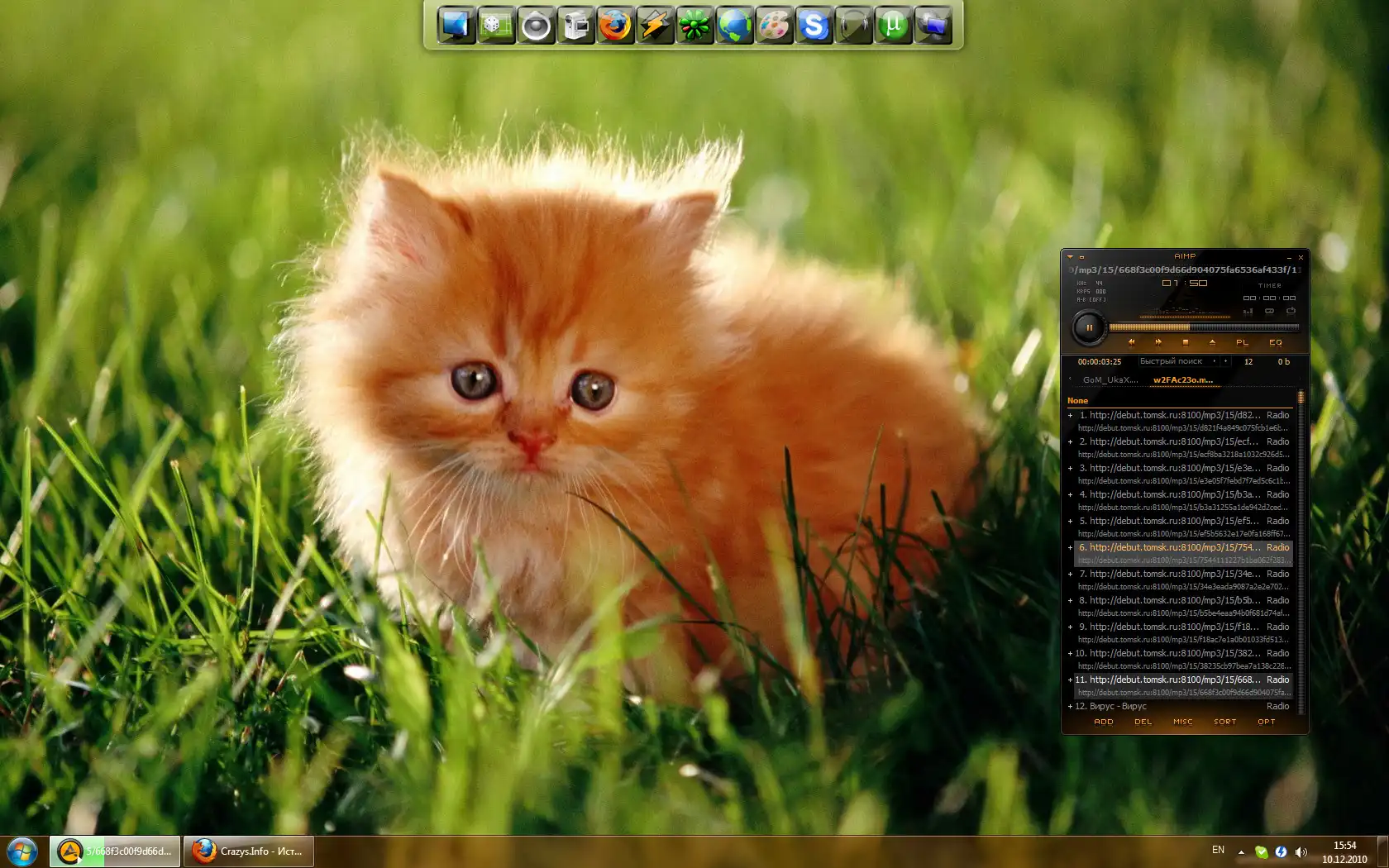The height and width of the screenshot is (868, 1389).
Task: Open ICQ from the top dock
Action: (694, 26)
